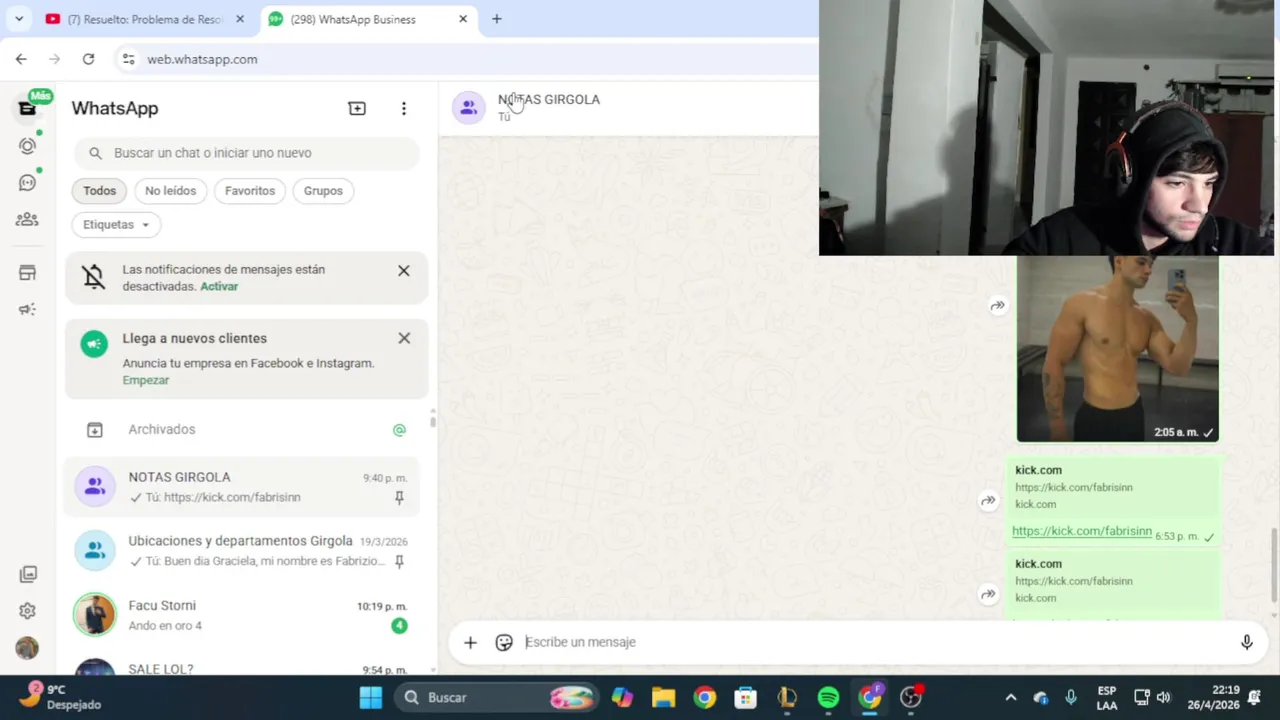Forward the second kick.com link message
The image size is (1280, 720).
[x=988, y=594]
